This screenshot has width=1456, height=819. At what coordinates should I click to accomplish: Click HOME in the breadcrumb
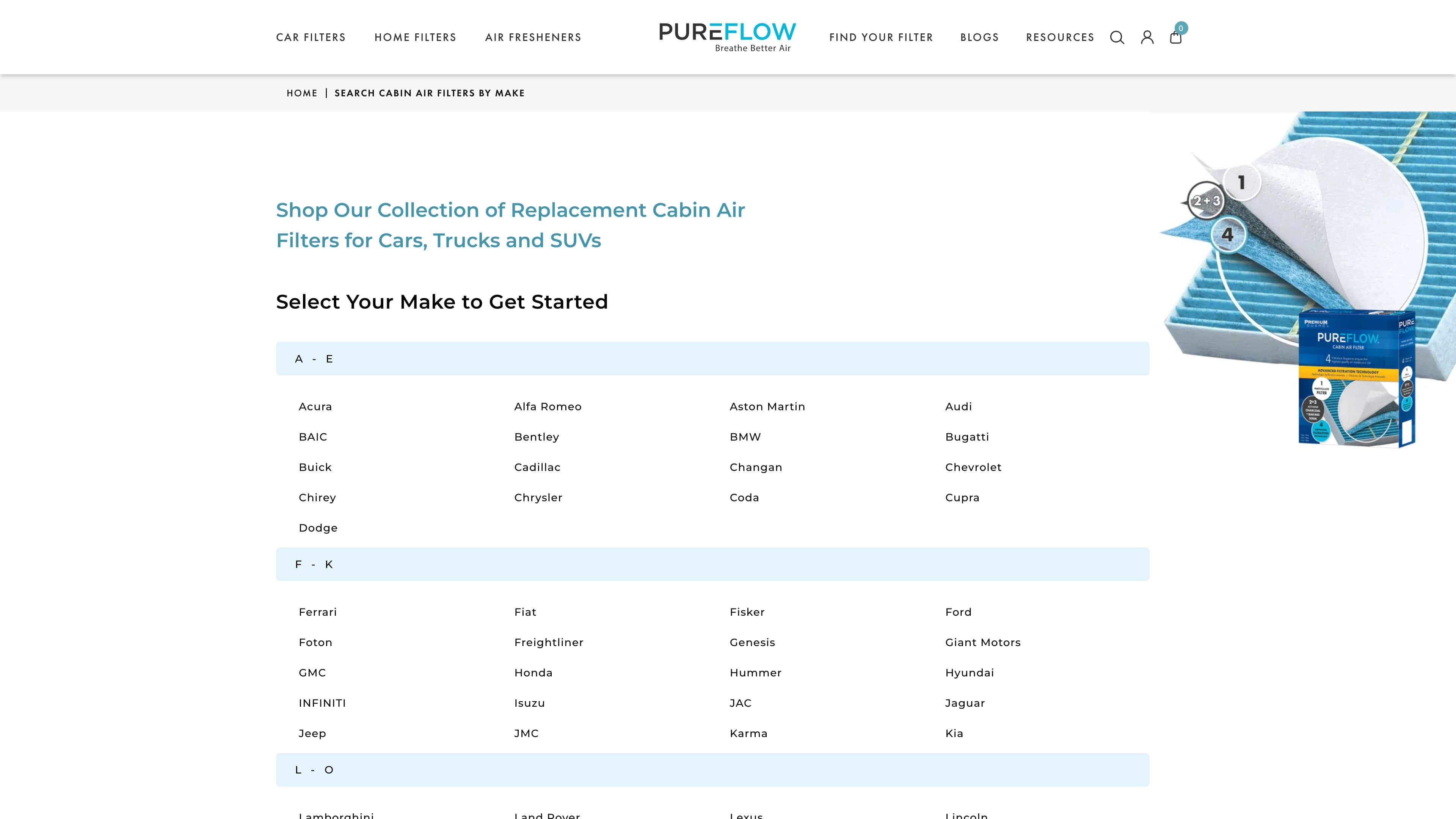pyautogui.click(x=302, y=93)
